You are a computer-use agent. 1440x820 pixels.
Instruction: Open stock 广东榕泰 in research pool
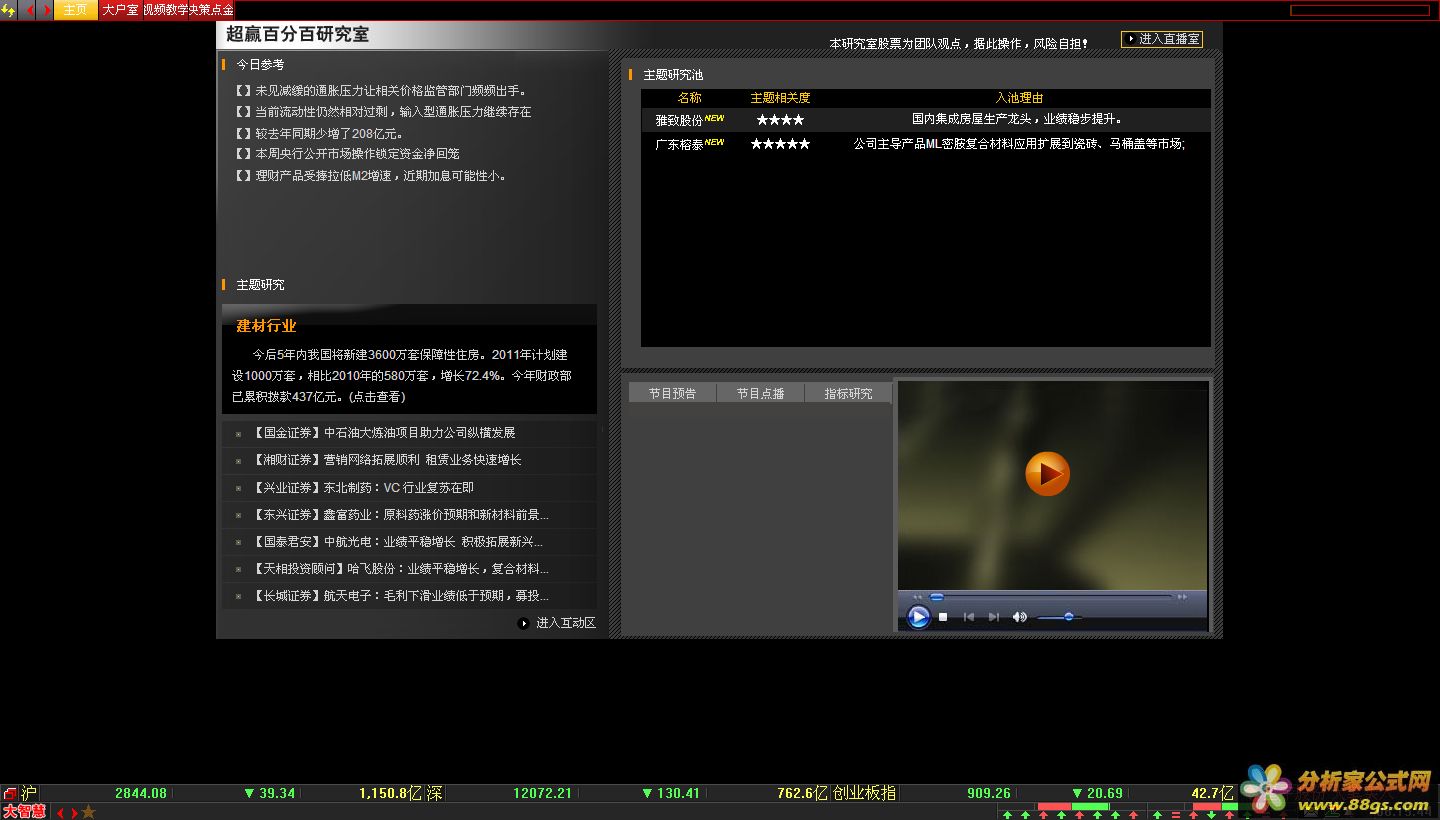679,144
